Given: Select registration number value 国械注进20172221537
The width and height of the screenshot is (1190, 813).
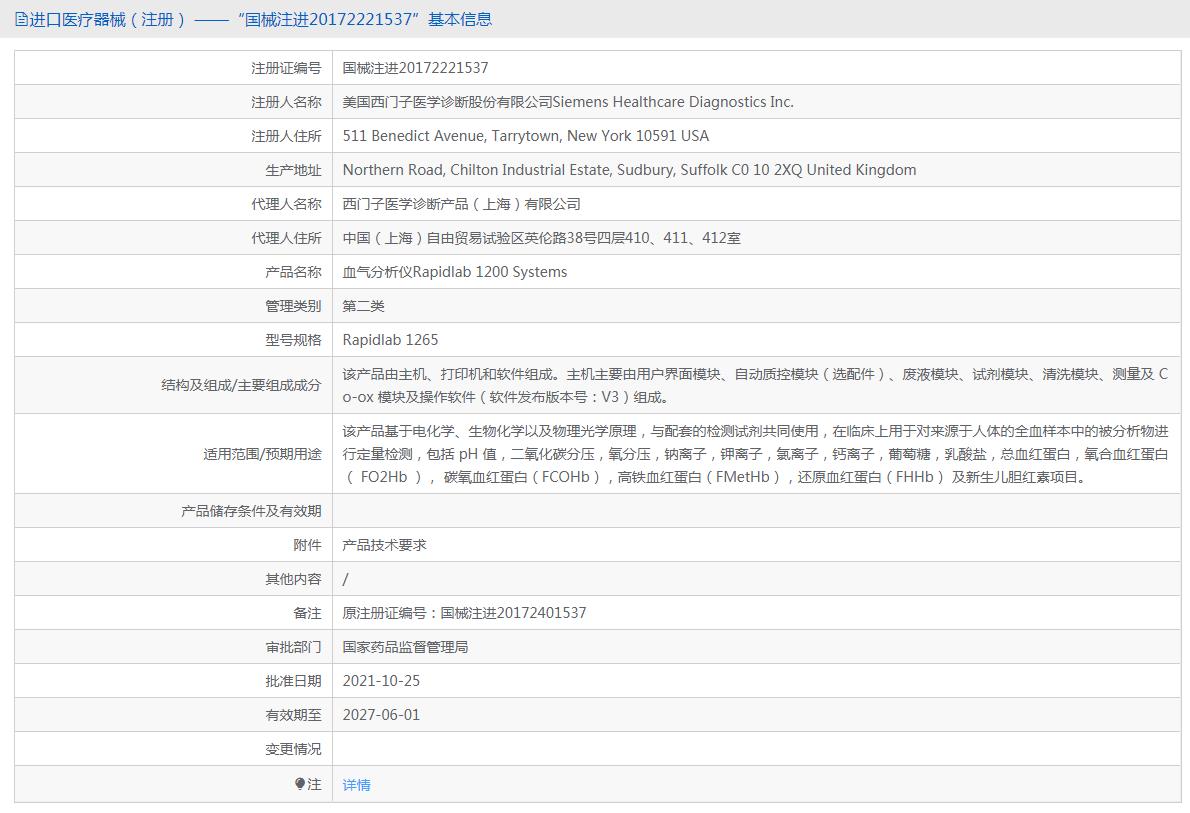Looking at the screenshot, I should pyautogui.click(x=415, y=68).
